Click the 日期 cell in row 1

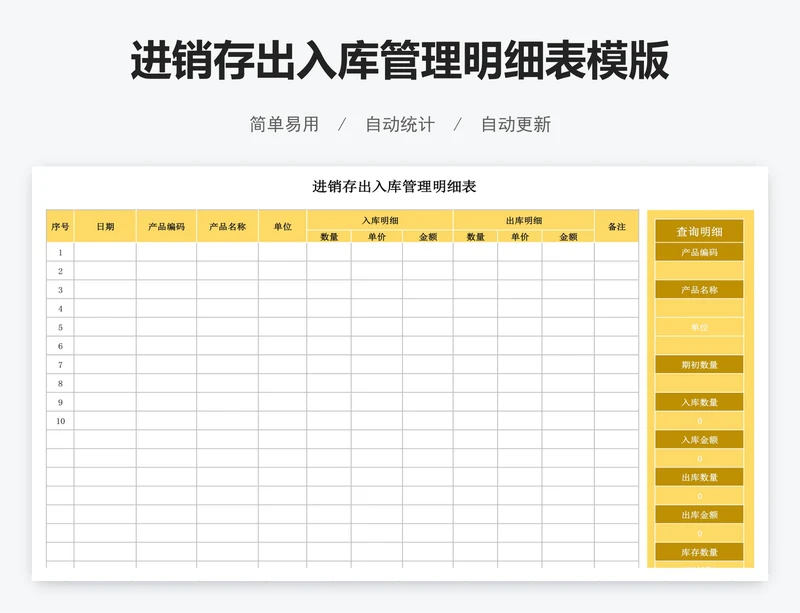coord(105,252)
